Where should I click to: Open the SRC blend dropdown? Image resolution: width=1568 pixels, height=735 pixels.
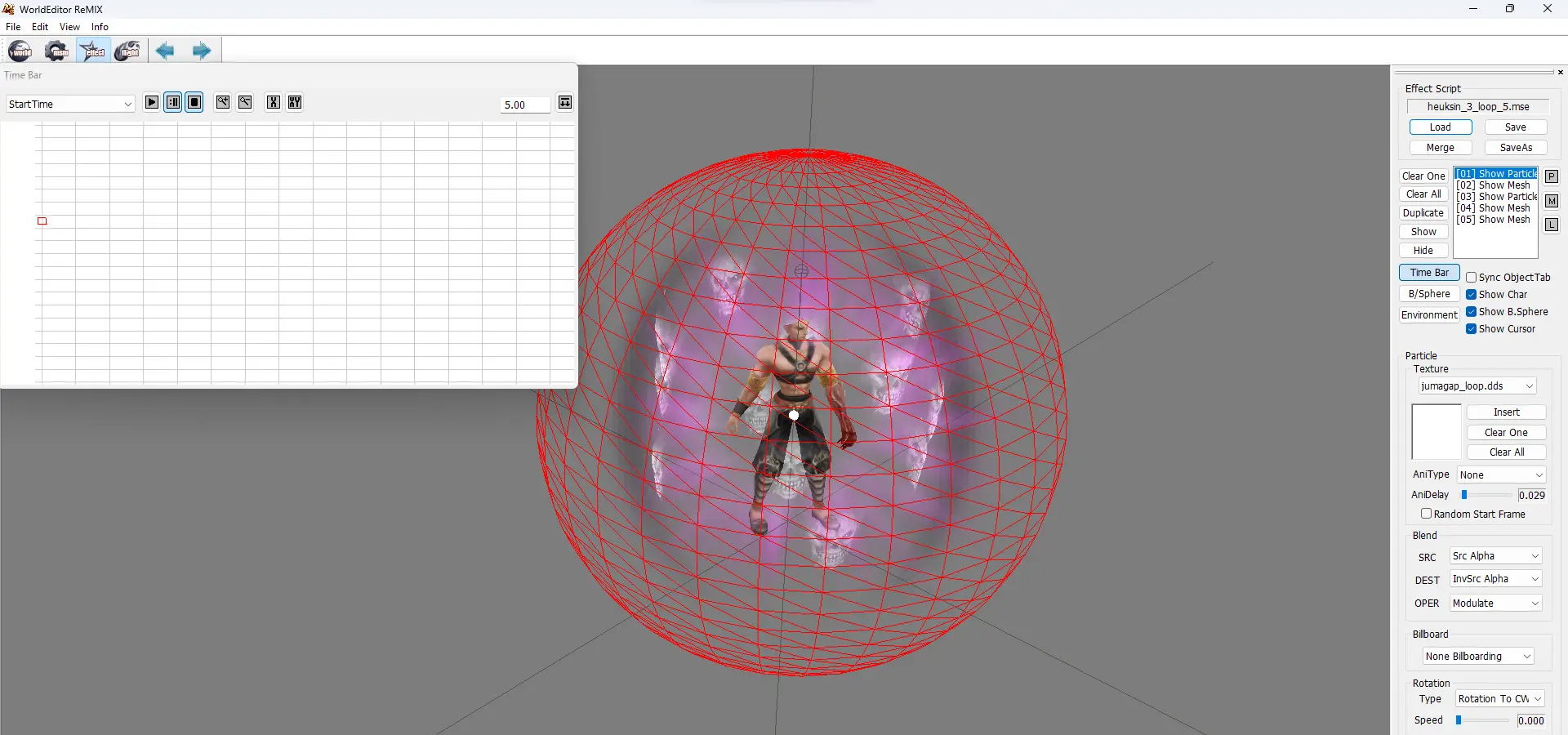pyautogui.click(x=1495, y=556)
